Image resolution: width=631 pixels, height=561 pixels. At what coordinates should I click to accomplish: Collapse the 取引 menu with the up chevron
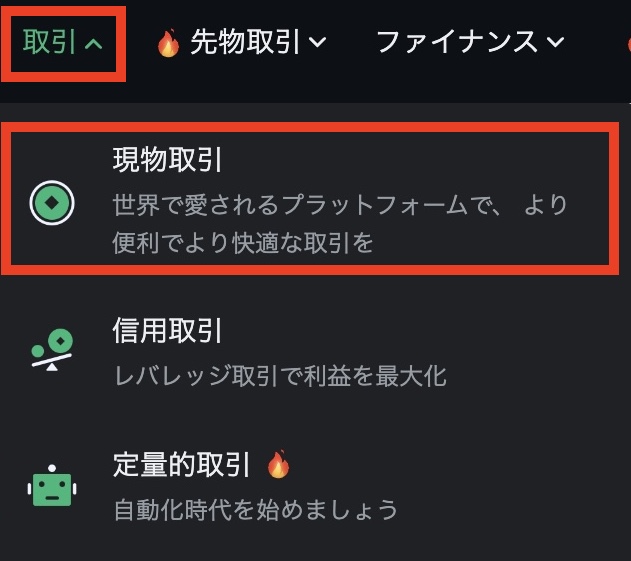point(93,43)
